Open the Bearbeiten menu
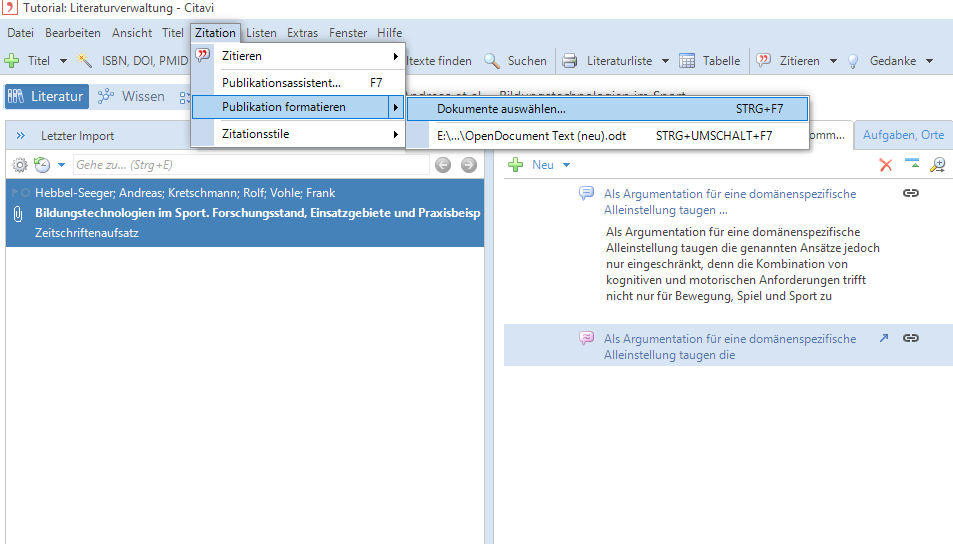The width and height of the screenshot is (953, 544). (73, 33)
